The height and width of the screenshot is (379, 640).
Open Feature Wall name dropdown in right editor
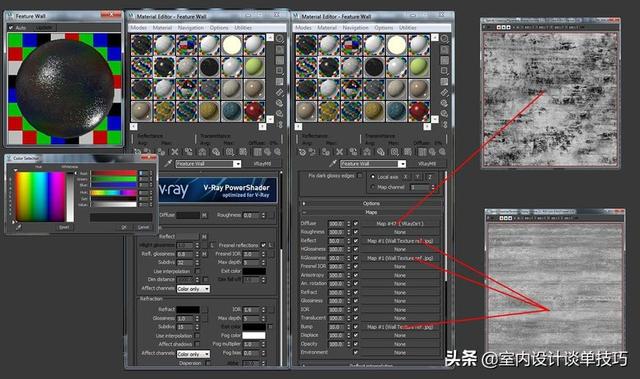click(402, 164)
